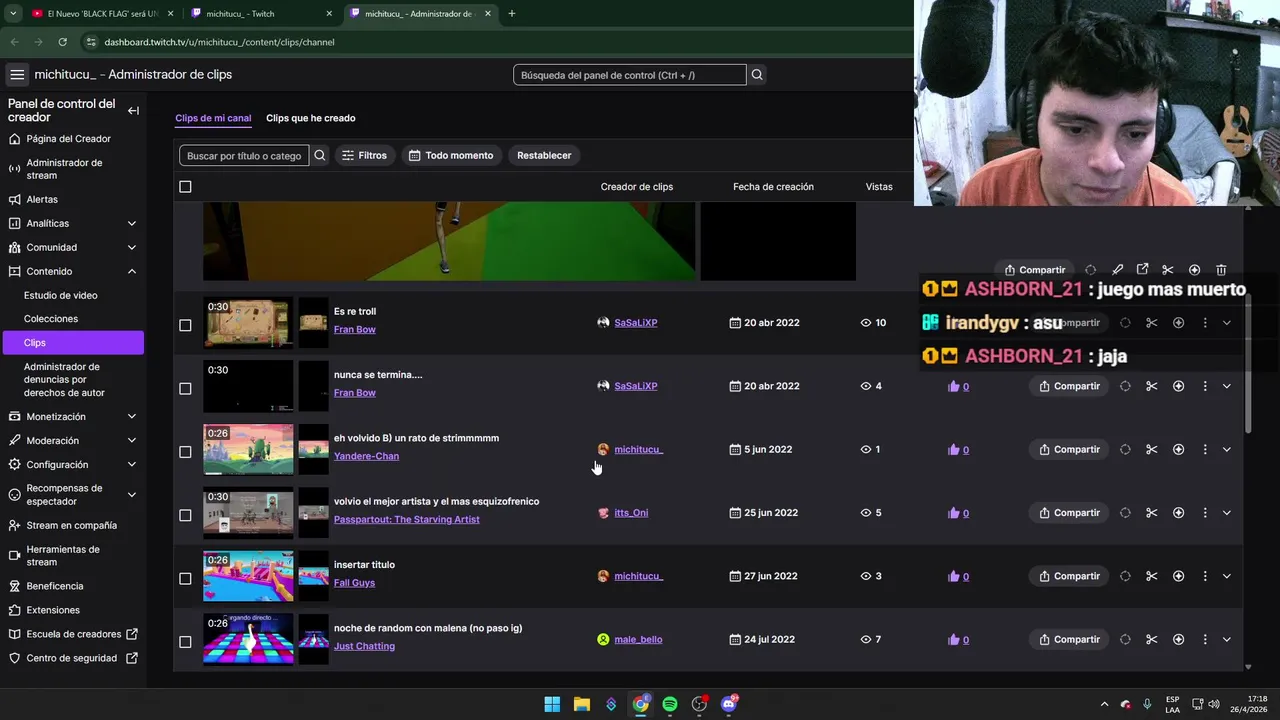Image resolution: width=1280 pixels, height=720 pixels.
Task: Click the like thumb on 'nunca se termina....' row
Action: click(953, 386)
